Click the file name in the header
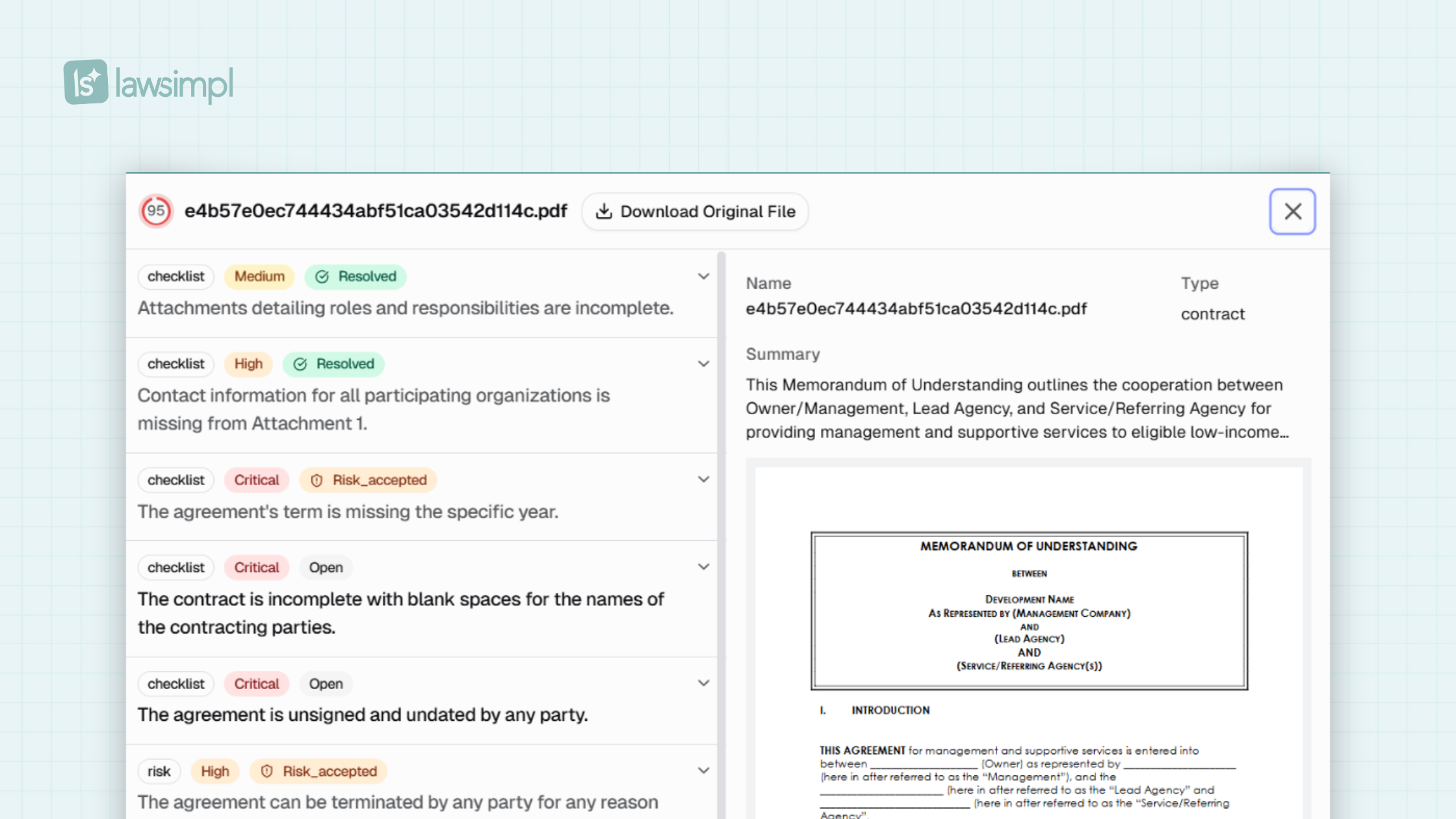This screenshot has width=1456, height=819. pyautogui.click(x=376, y=211)
